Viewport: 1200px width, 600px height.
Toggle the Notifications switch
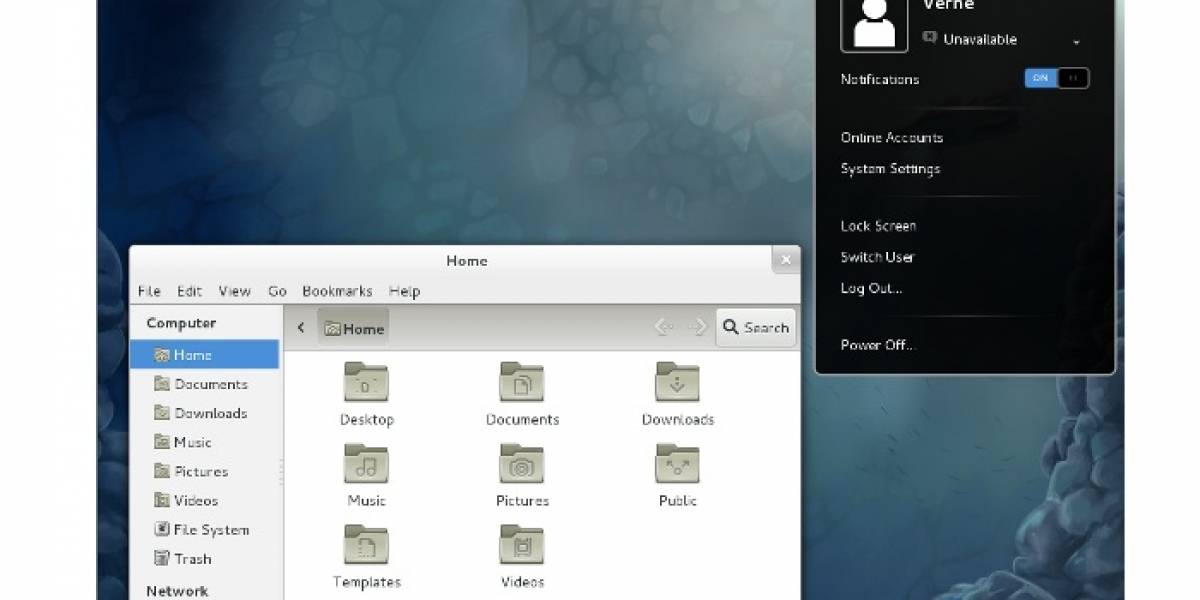1057,78
